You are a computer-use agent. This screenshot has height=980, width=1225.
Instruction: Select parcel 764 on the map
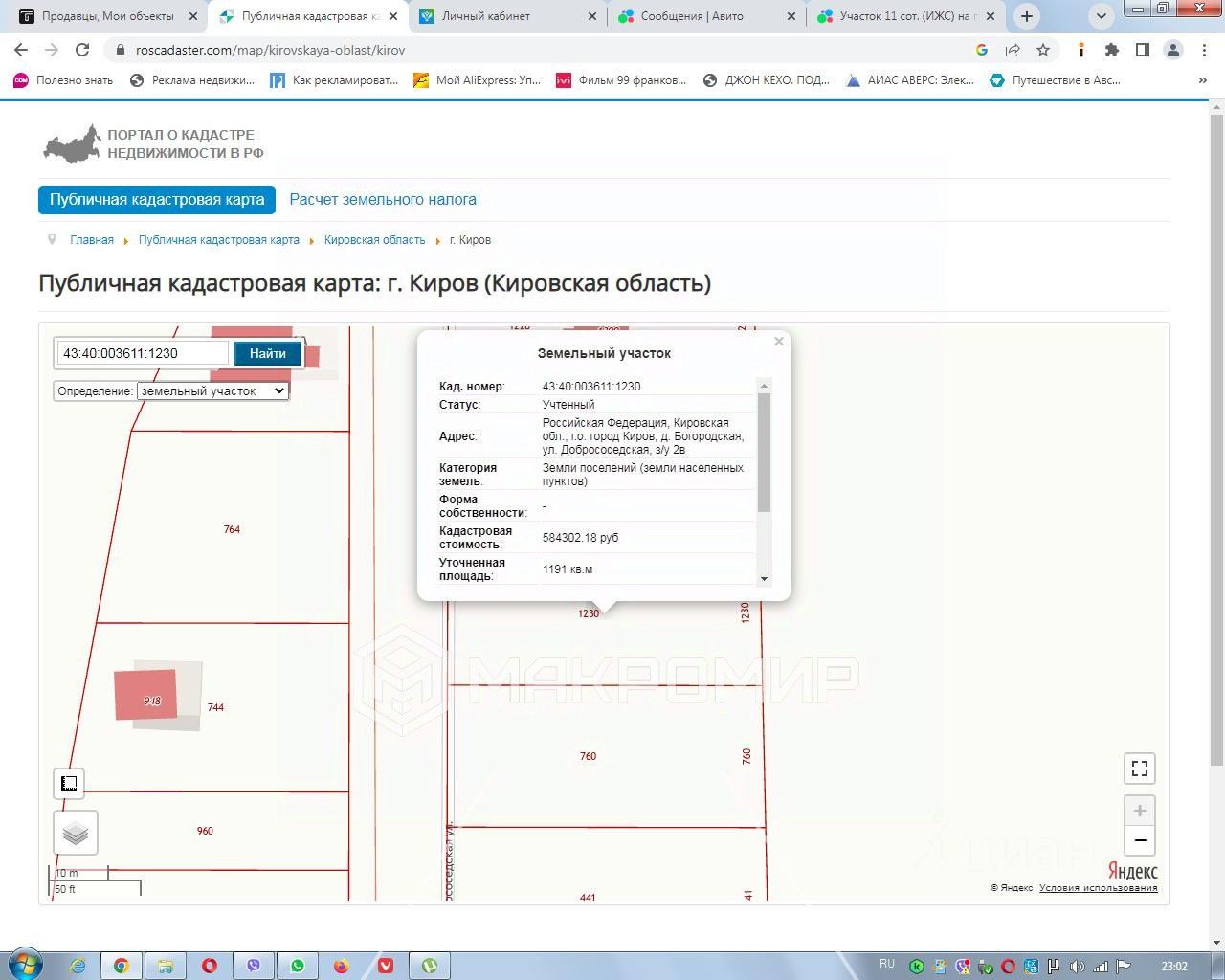point(232,529)
